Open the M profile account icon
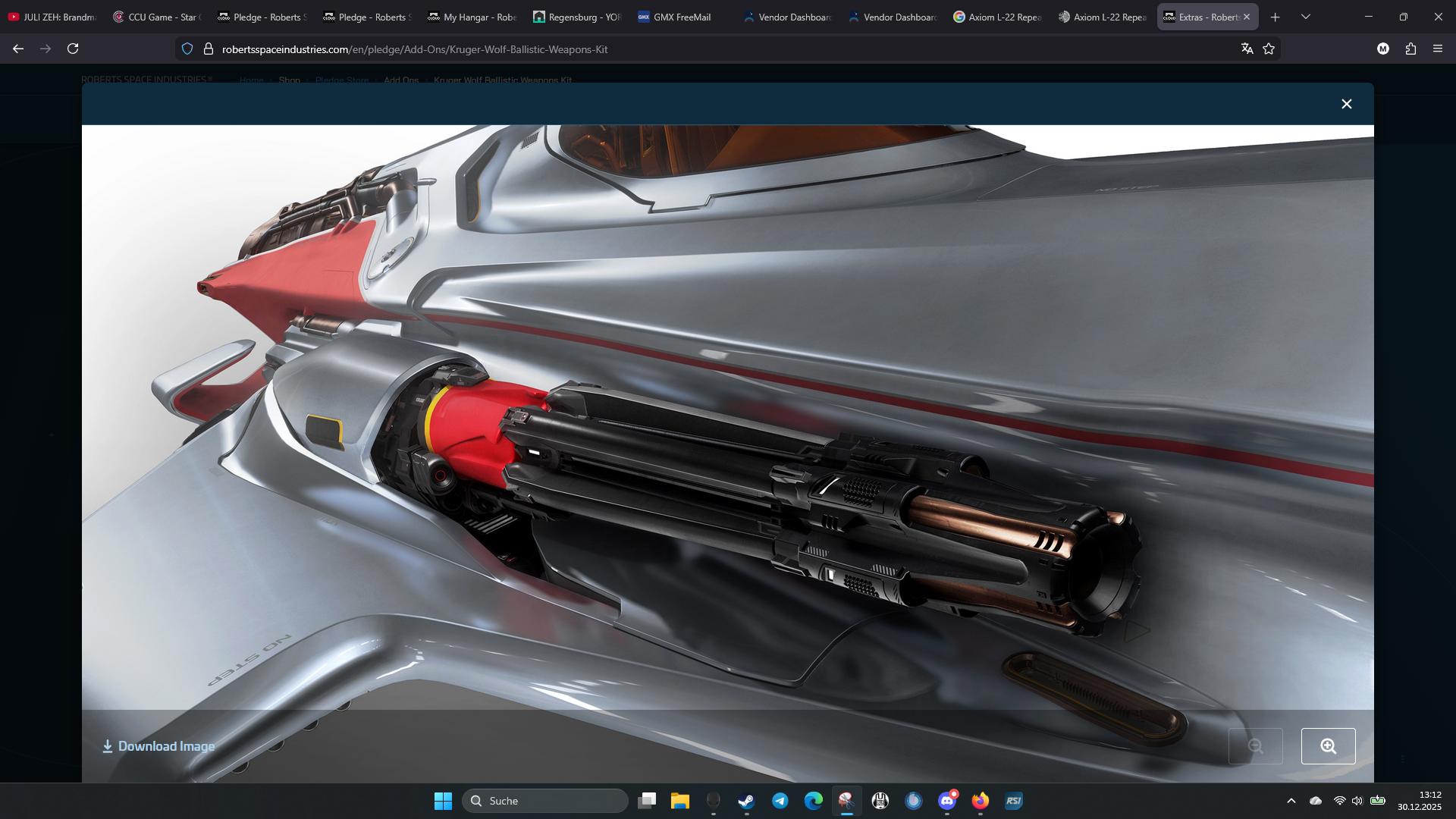This screenshot has height=819, width=1456. click(1383, 48)
